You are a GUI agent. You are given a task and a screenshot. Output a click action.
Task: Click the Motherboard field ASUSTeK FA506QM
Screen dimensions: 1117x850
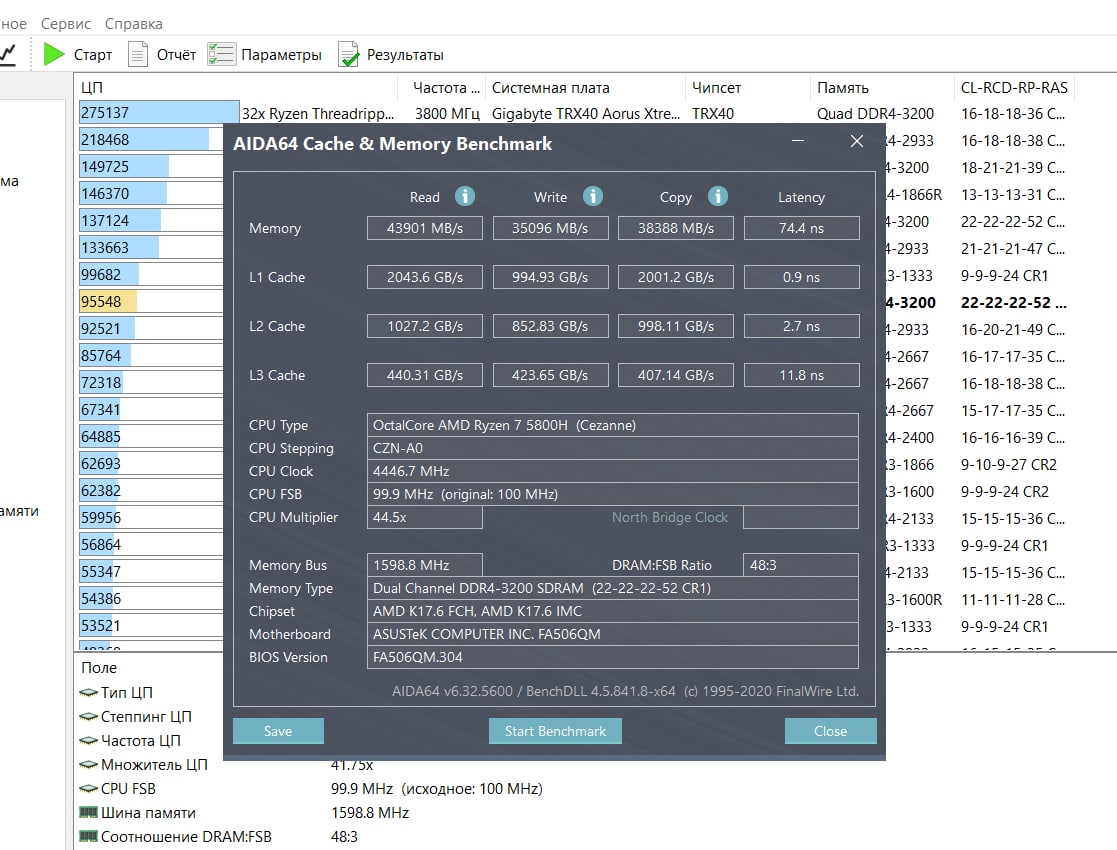[x=613, y=634]
